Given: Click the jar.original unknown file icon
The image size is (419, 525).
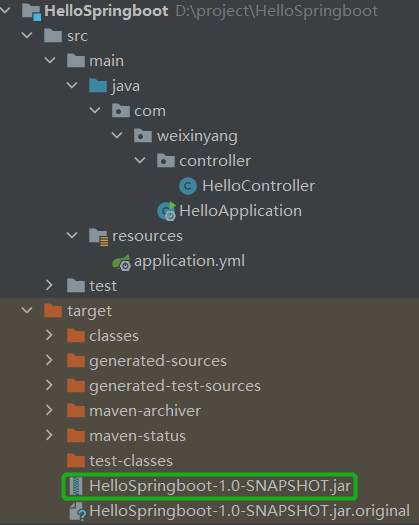Looking at the screenshot, I should coord(77,511).
